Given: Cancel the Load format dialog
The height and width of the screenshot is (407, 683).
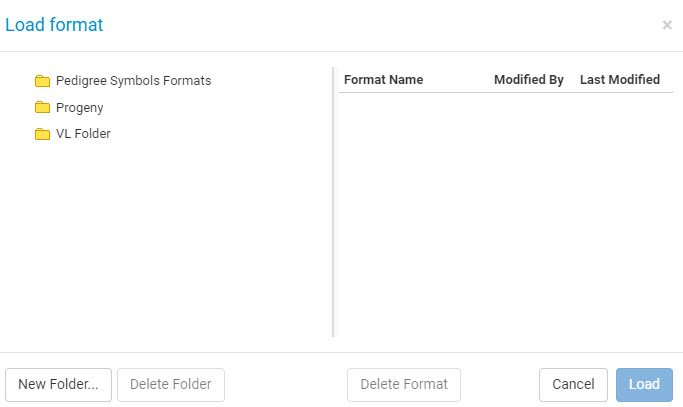Looking at the screenshot, I should click(x=573, y=385).
